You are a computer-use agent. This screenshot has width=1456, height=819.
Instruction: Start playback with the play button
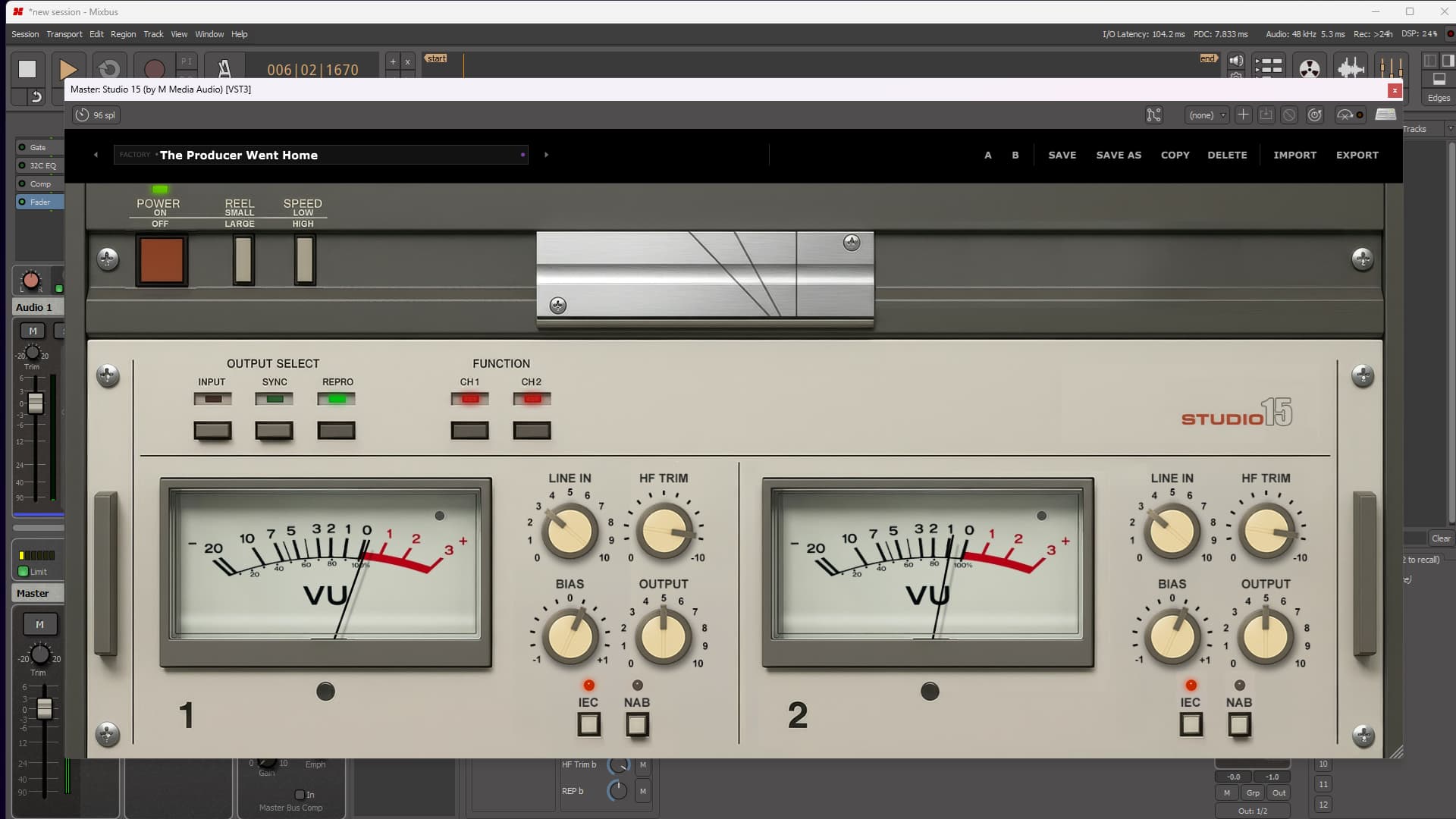pos(67,69)
